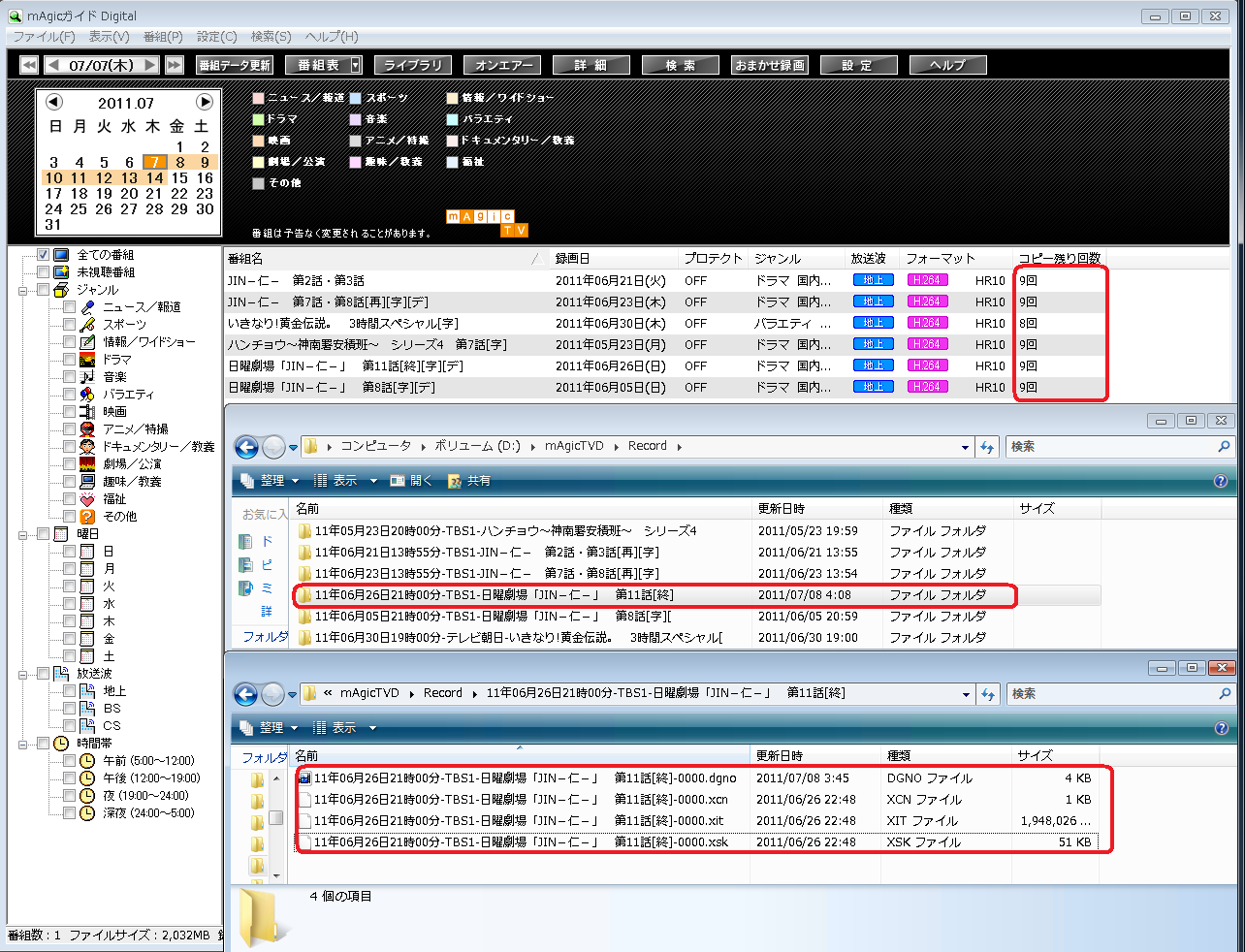Enable the 地上 broadcast checkbox

pyautogui.click(x=69, y=691)
